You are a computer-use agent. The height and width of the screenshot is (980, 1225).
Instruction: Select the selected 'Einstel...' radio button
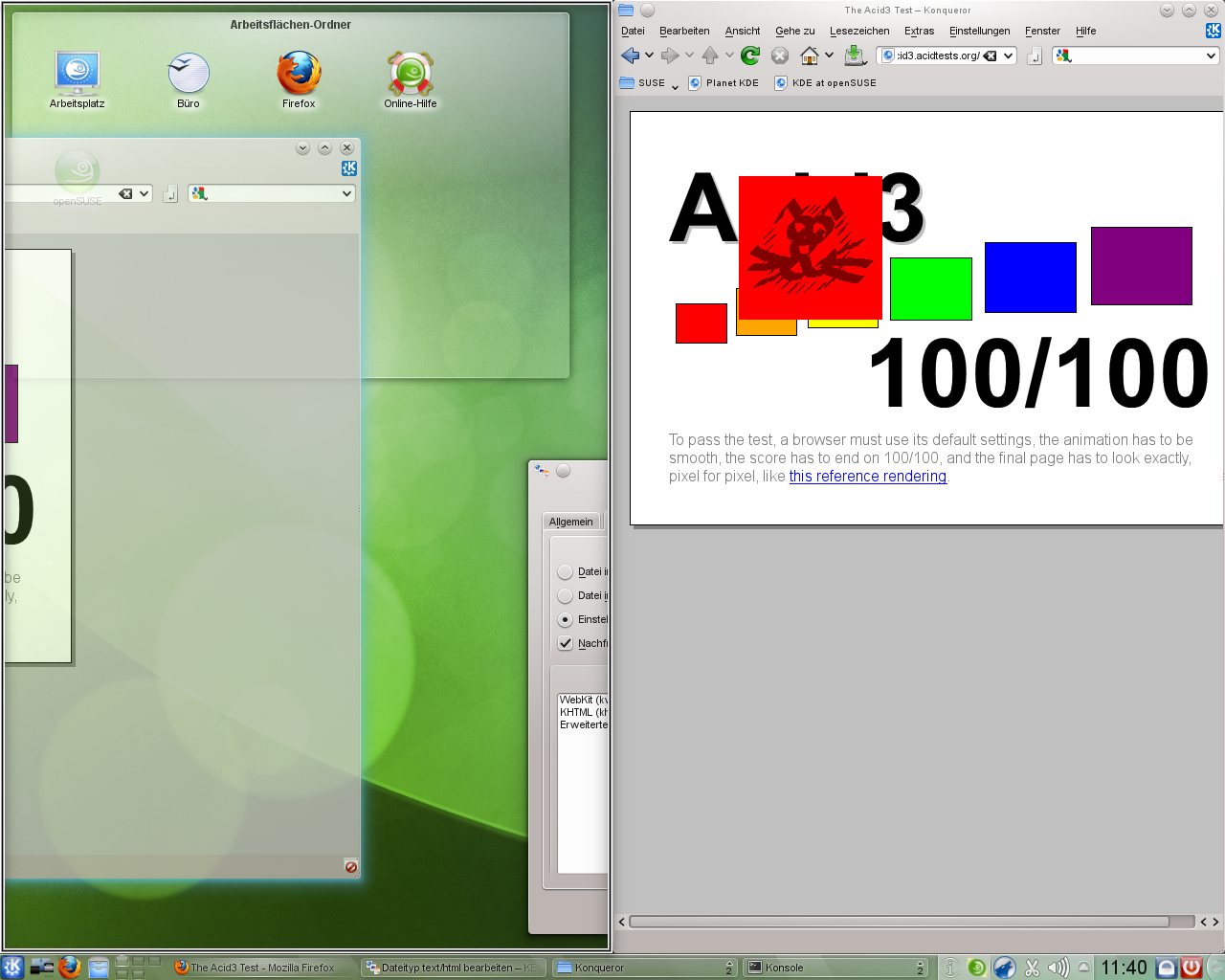tap(566, 619)
